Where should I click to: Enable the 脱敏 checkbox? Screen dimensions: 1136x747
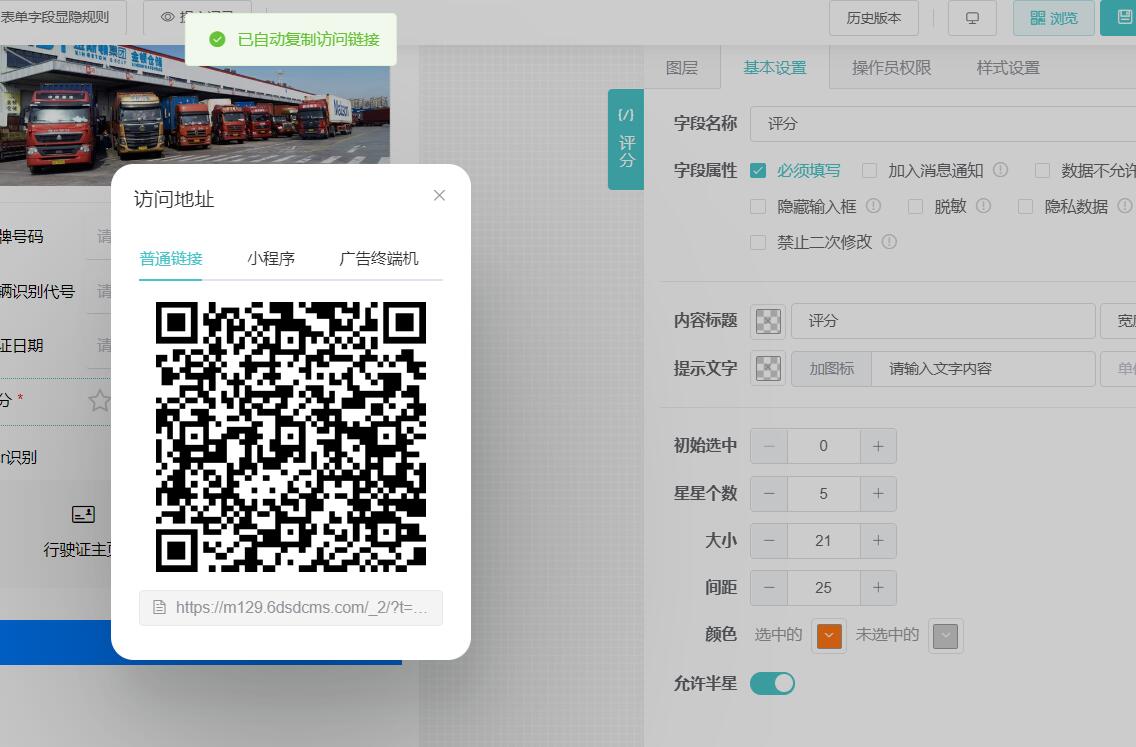(915, 206)
